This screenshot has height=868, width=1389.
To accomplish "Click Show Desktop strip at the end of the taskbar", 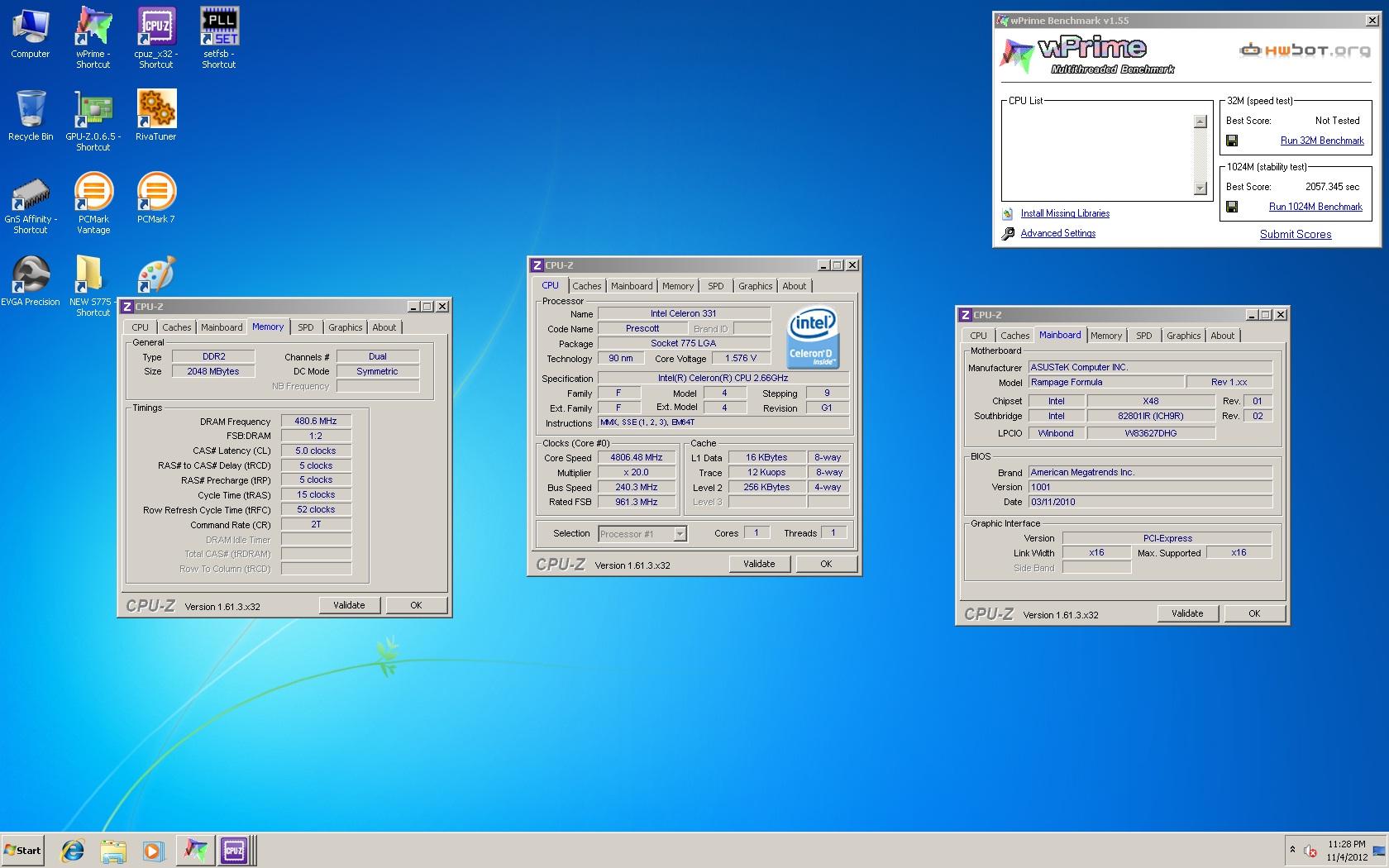I will (x=1379, y=851).
